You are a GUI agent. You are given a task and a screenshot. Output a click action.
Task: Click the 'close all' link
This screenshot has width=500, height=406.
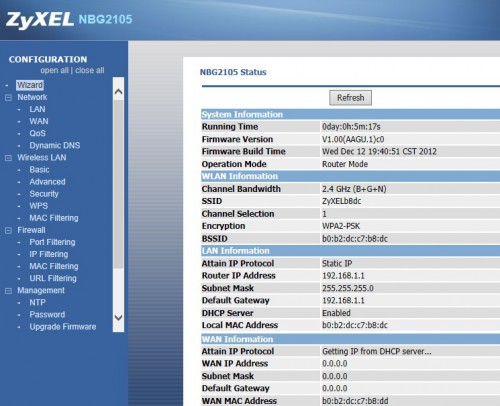click(90, 70)
